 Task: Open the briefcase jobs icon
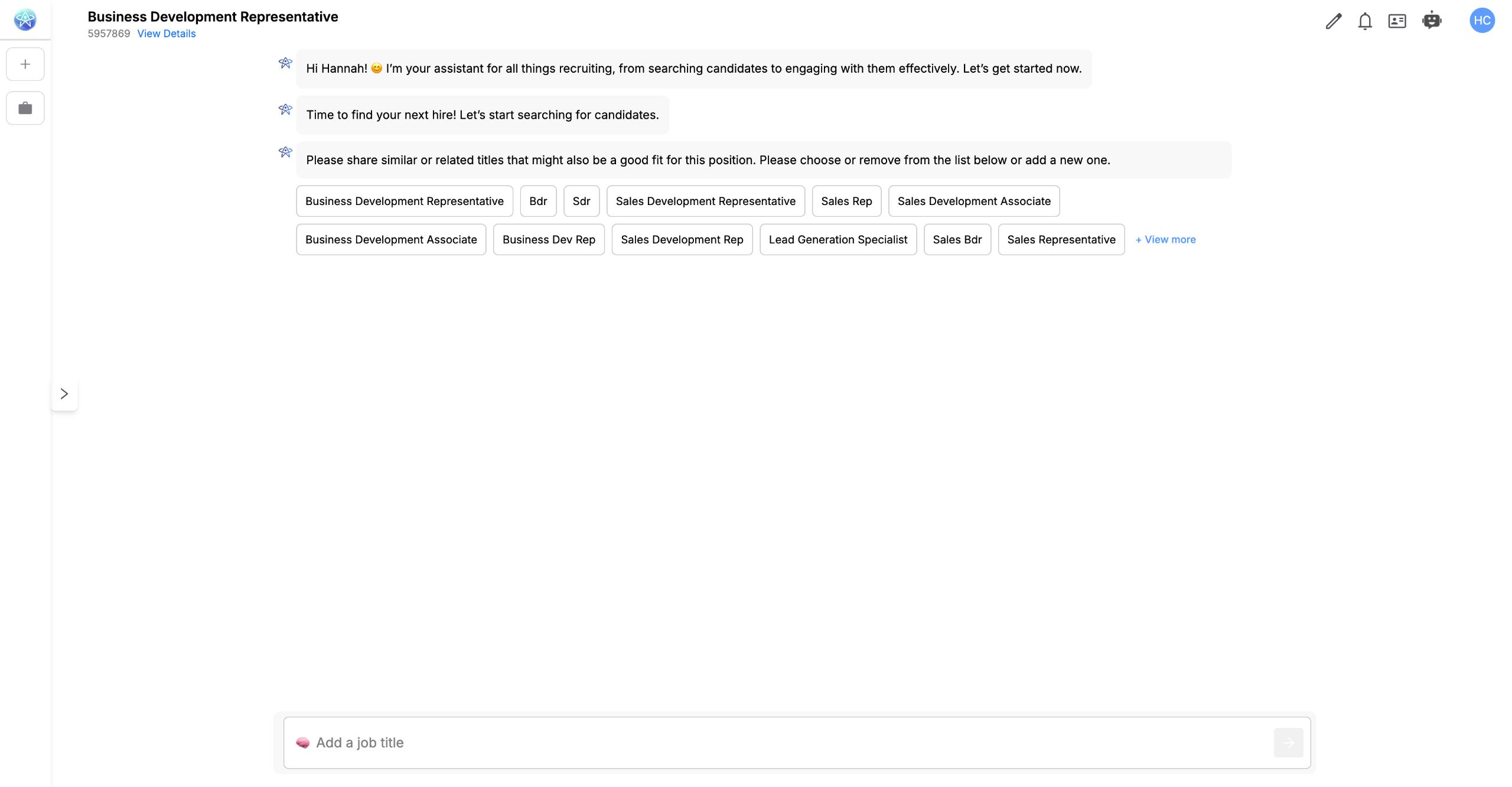(25, 108)
